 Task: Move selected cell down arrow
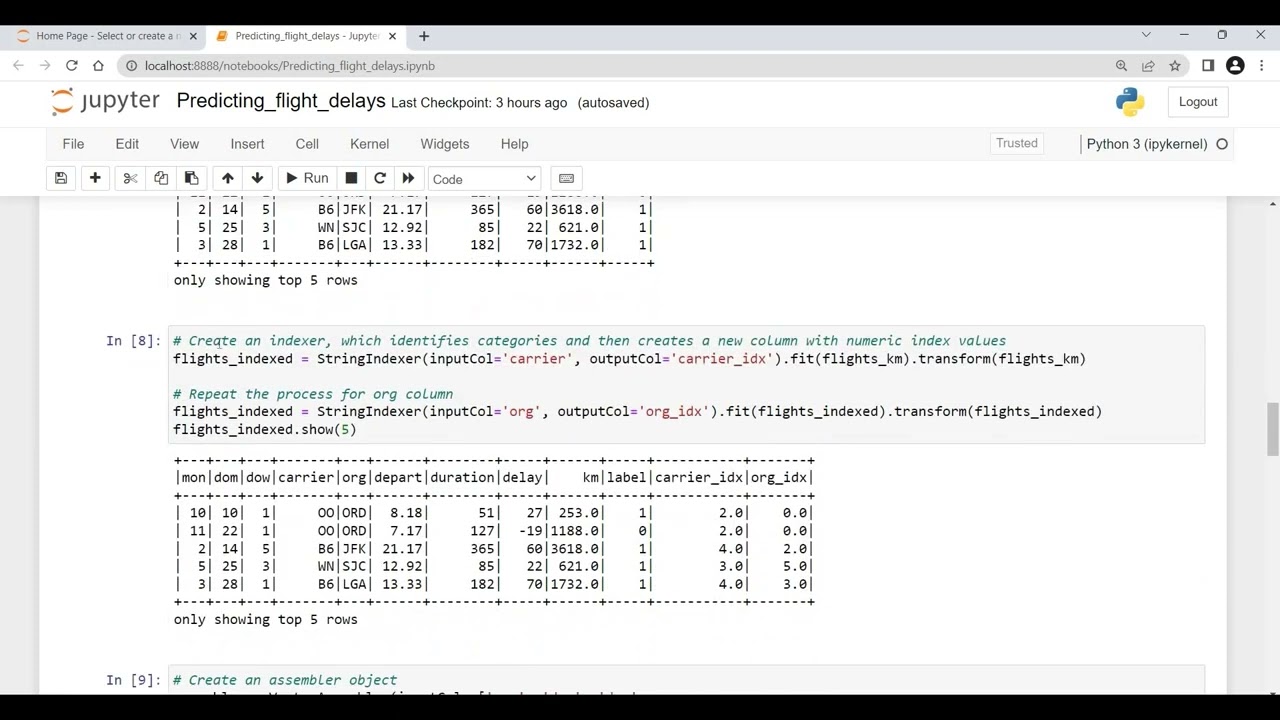tap(257, 178)
